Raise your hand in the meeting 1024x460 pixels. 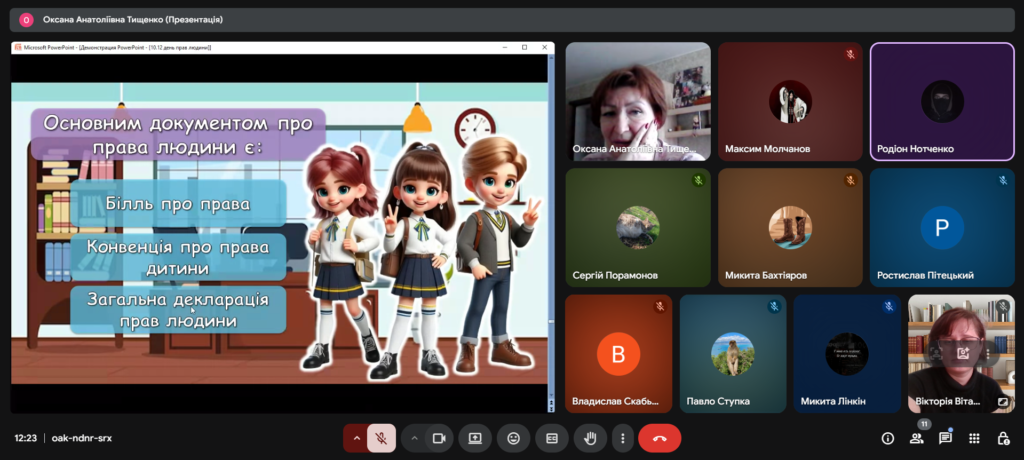coord(590,438)
